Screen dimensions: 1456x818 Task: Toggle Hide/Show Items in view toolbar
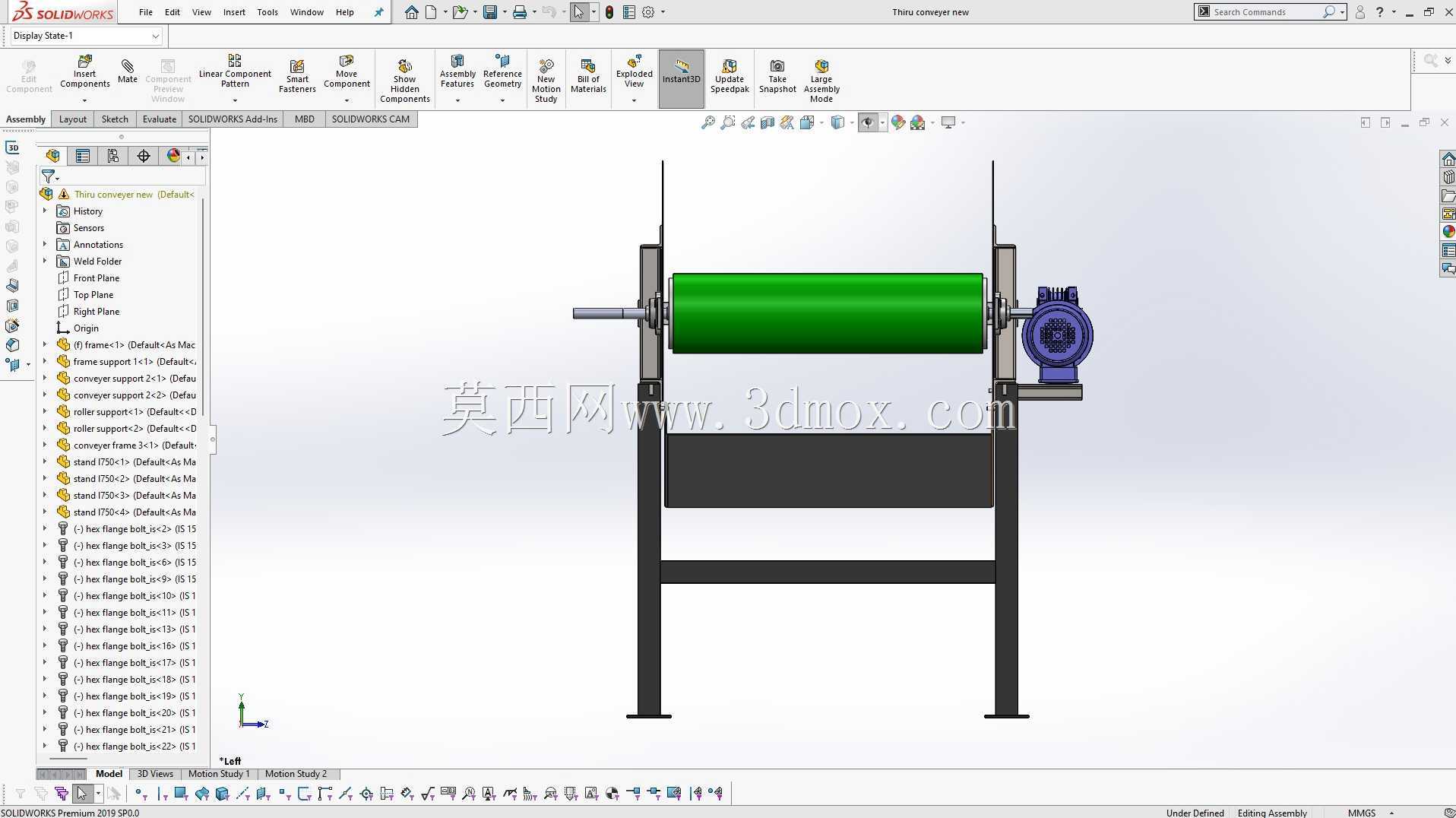point(868,122)
